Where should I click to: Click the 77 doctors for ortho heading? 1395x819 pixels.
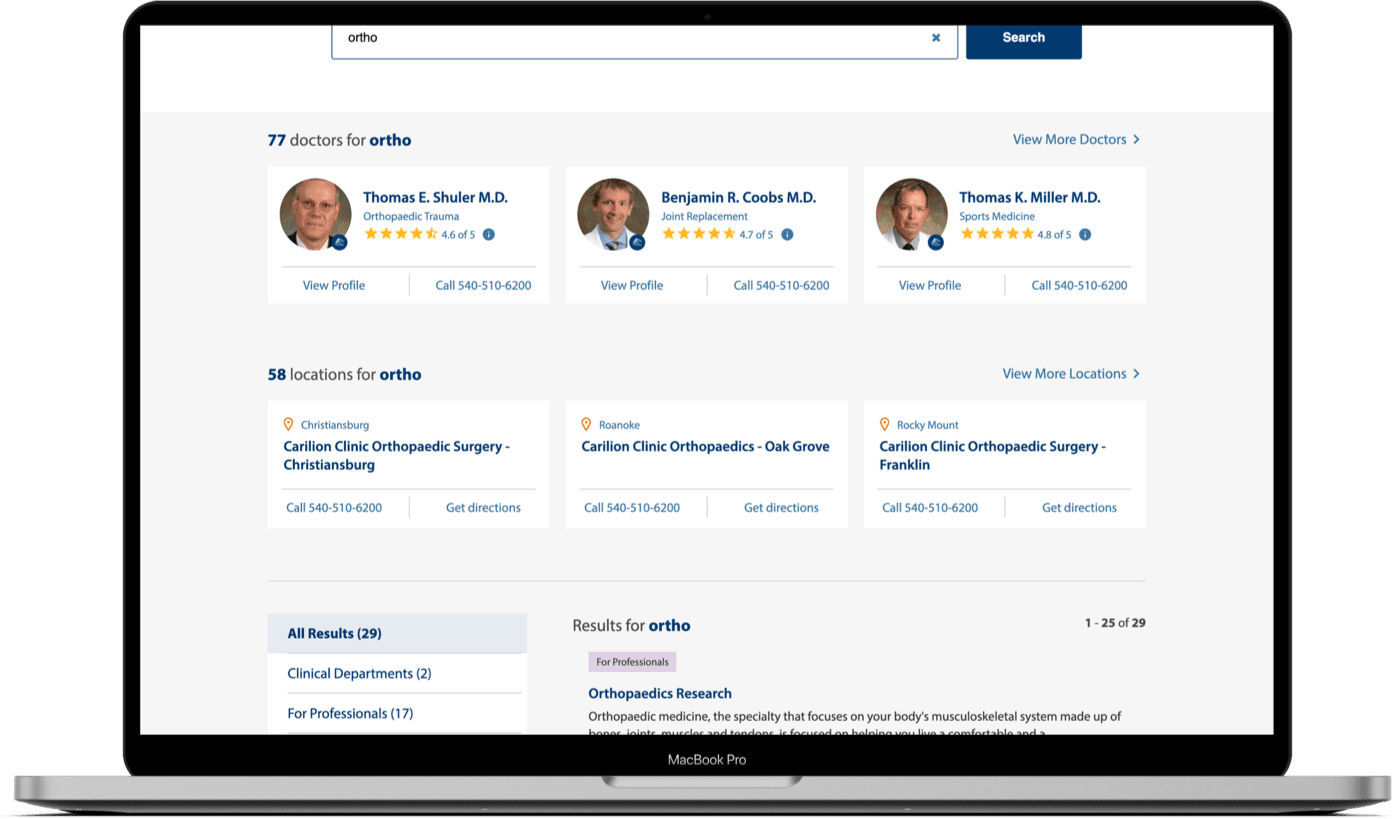tap(339, 141)
